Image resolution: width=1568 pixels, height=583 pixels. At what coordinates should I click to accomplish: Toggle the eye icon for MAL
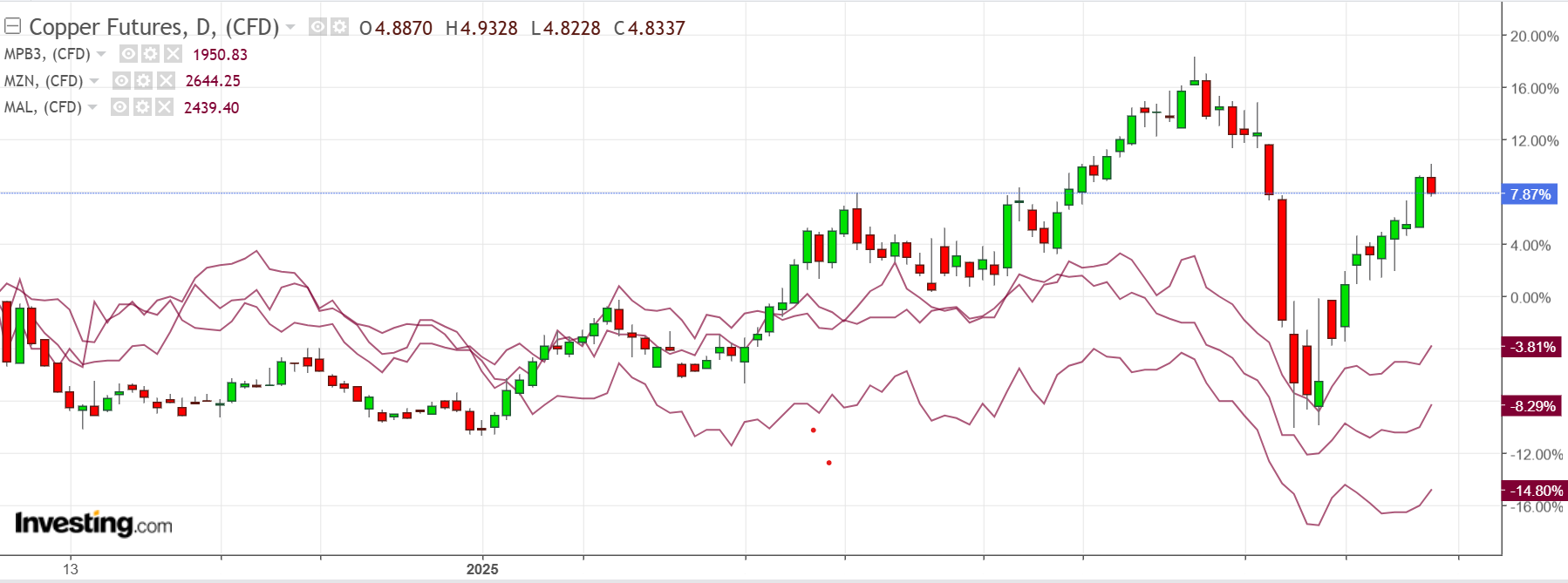pyautogui.click(x=119, y=107)
